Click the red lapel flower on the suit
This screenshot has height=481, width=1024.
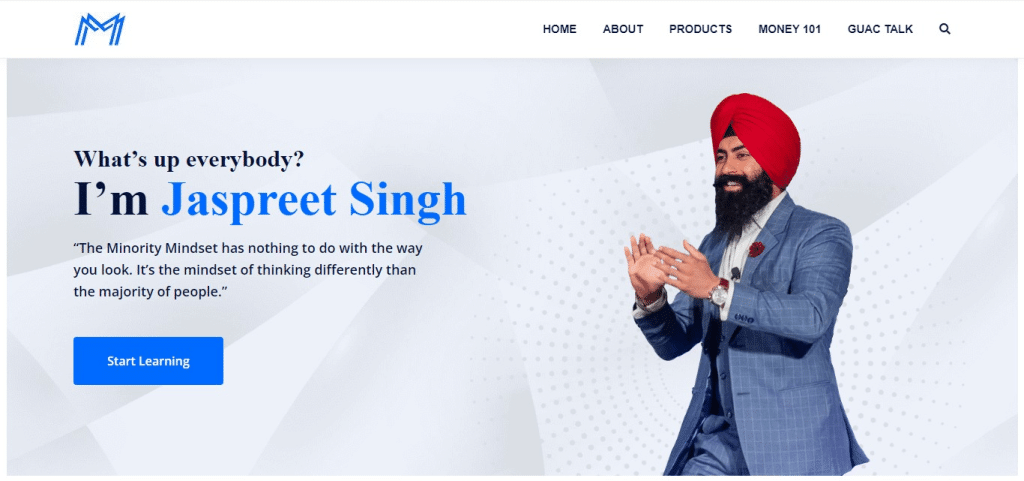[x=756, y=249]
